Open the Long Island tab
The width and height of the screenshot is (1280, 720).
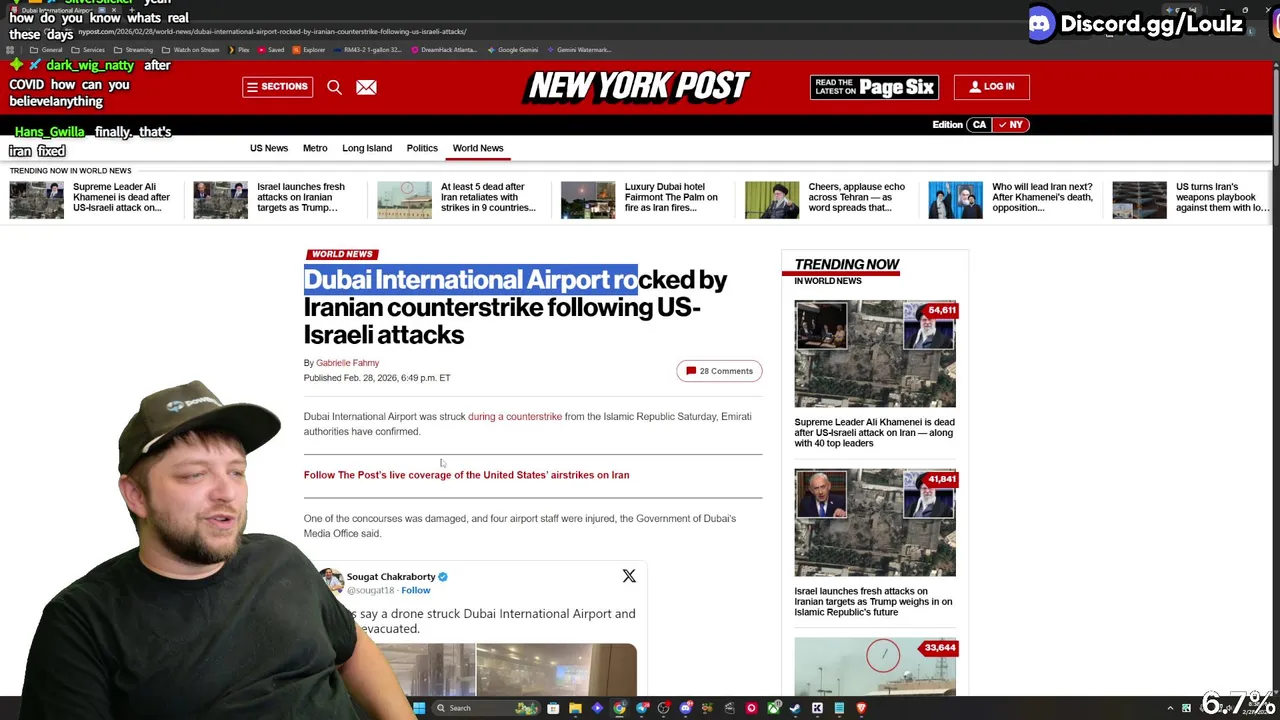pos(367,148)
